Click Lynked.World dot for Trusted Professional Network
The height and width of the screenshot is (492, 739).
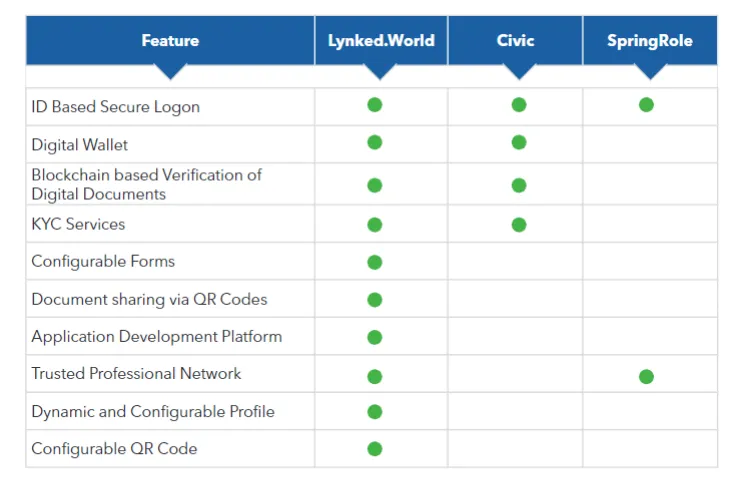(x=375, y=377)
